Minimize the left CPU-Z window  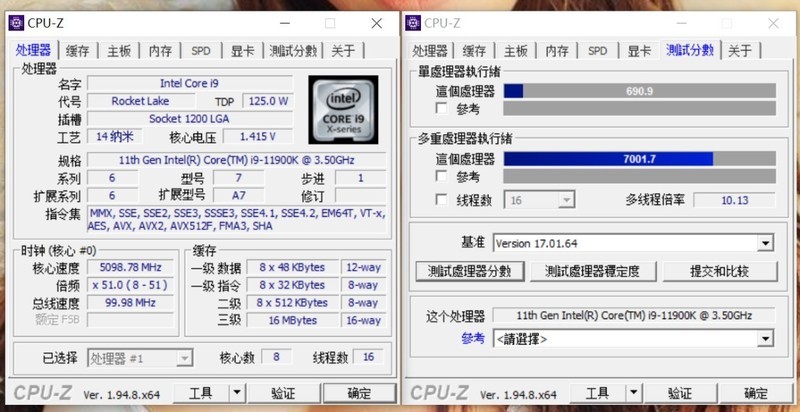point(284,23)
